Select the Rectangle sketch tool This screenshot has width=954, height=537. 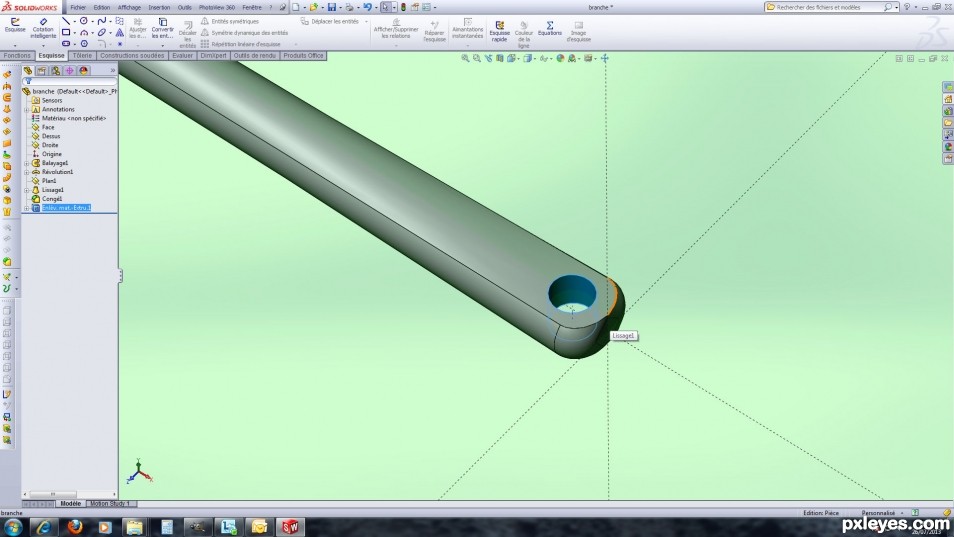pos(66,32)
